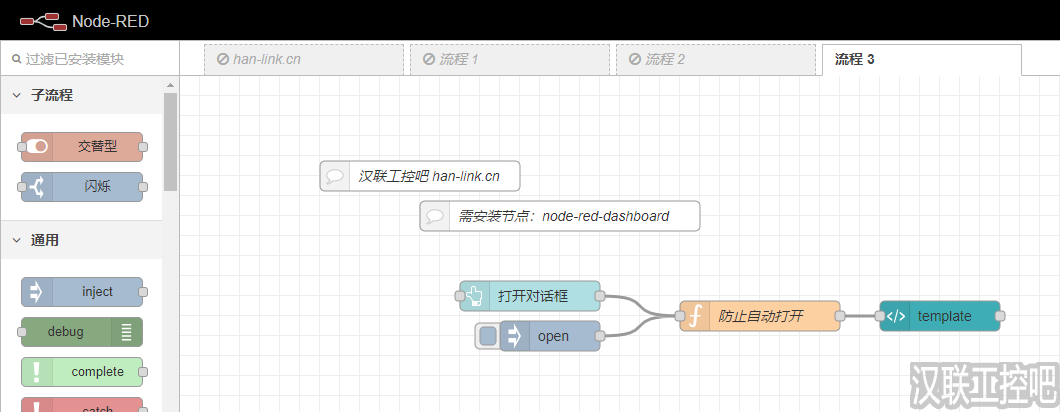Collapse the 通用 palette category
The width and height of the screenshot is (1060, 412).
pos(18,240)
